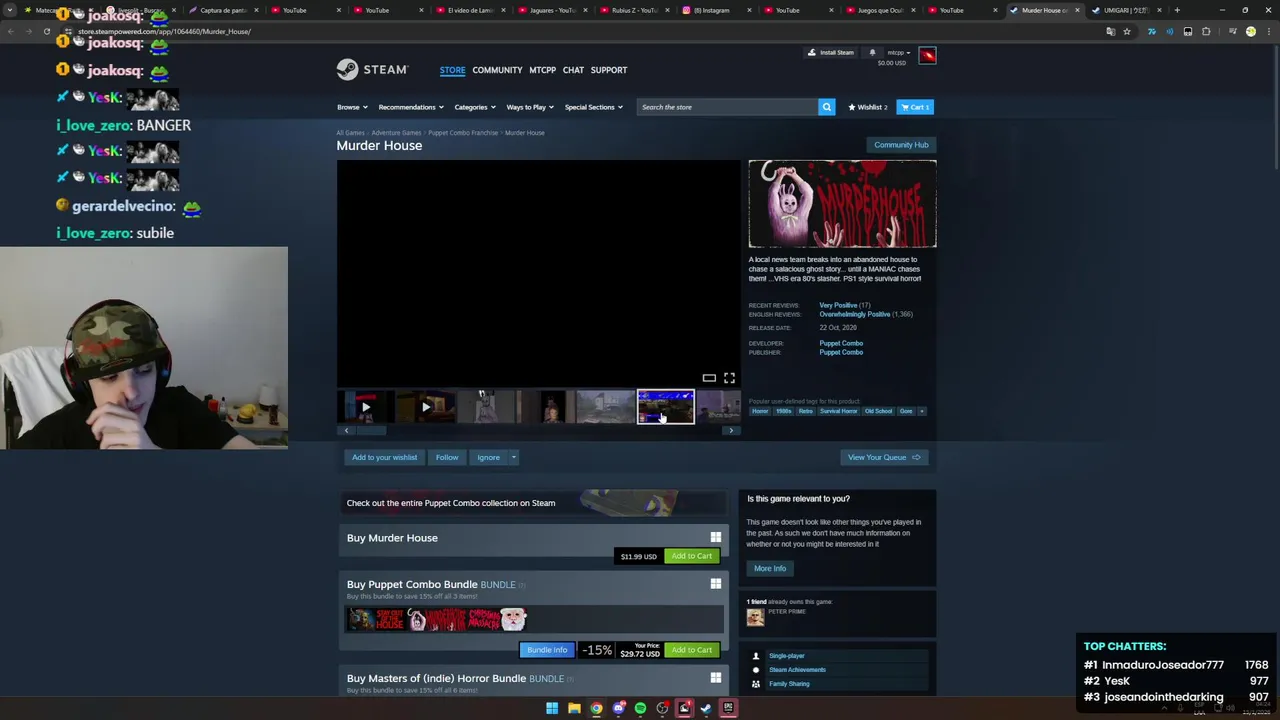Open File Explorer from the taskbar
Image resolution: width=1280 pixels, height=720 pixels.
click(574, 708)
